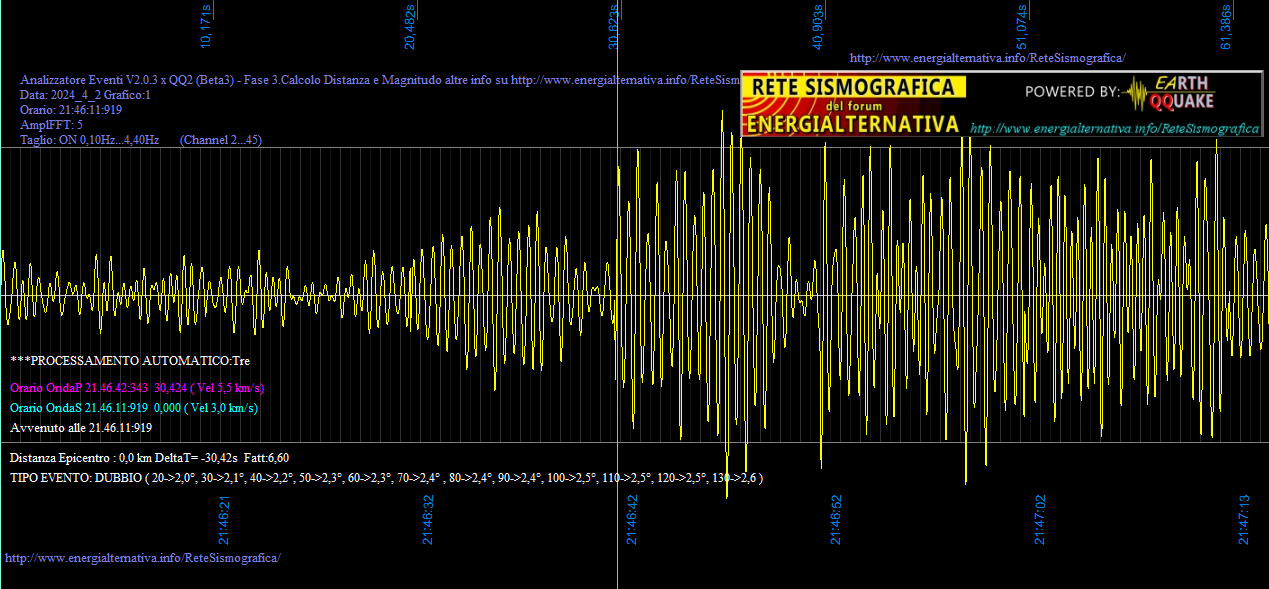Viewport: 1269px width, 589px height.
Task: Click the Taglio: ON 0,10Hz...4,40Hz text
Action: click(90, 140)
